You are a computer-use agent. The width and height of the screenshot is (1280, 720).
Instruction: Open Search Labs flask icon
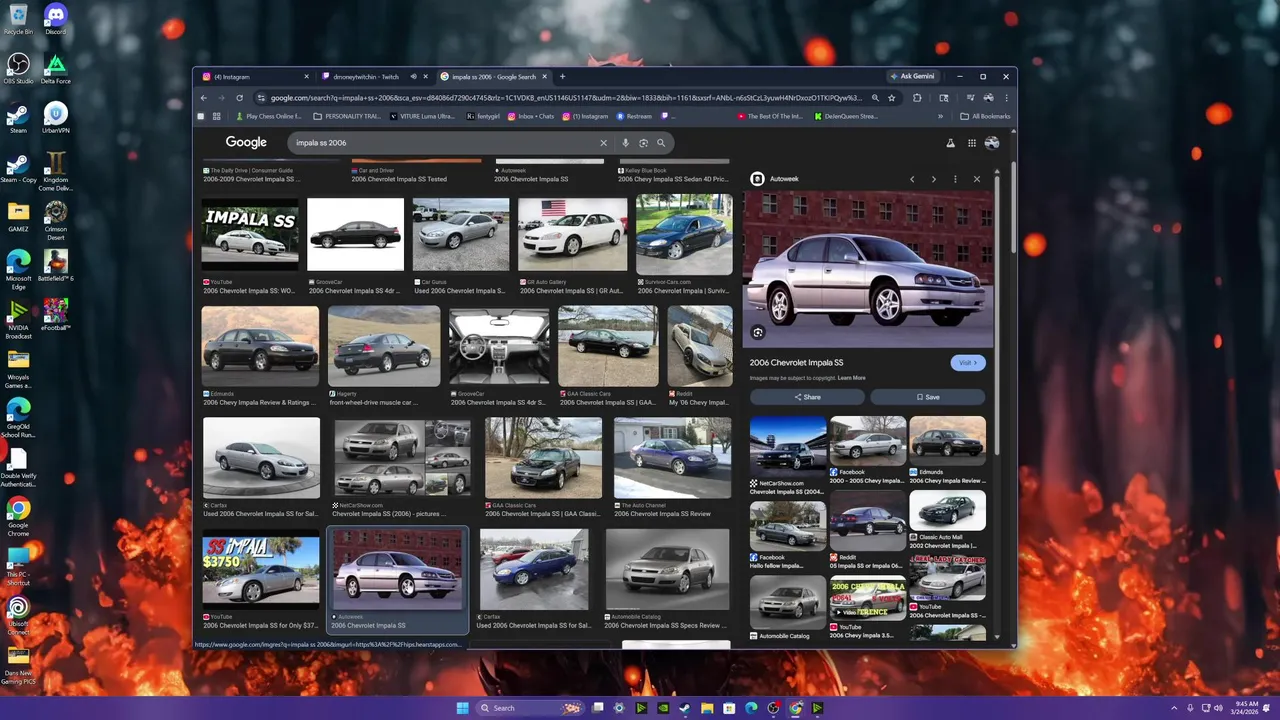point(950,143)
